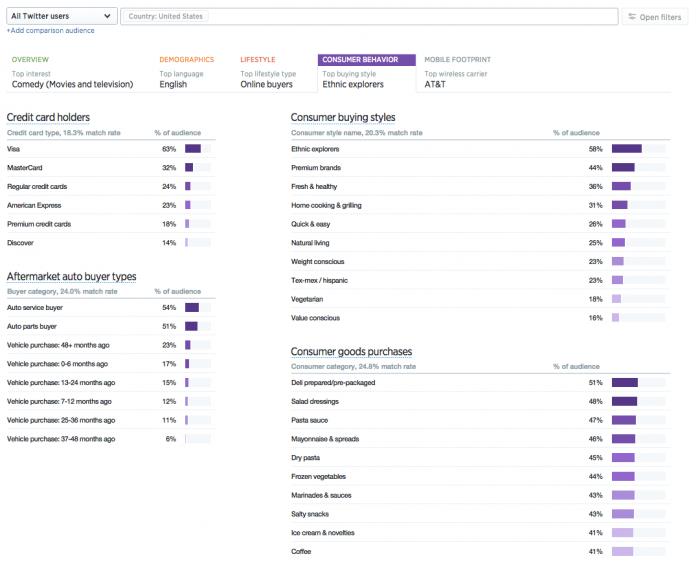Click the Visa percentage bar
This screenshot has height=576, width=700.
click(193, 149)
